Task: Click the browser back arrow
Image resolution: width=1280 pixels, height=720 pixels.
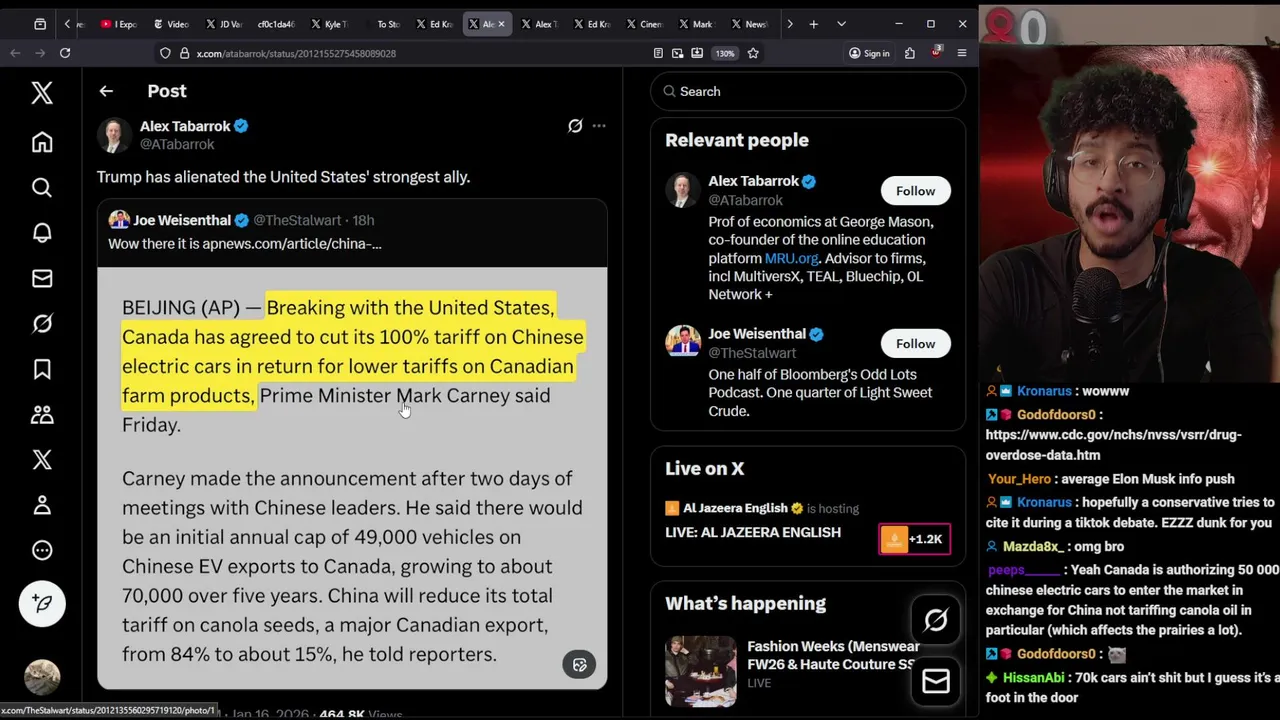Action: tap(15, 53)
